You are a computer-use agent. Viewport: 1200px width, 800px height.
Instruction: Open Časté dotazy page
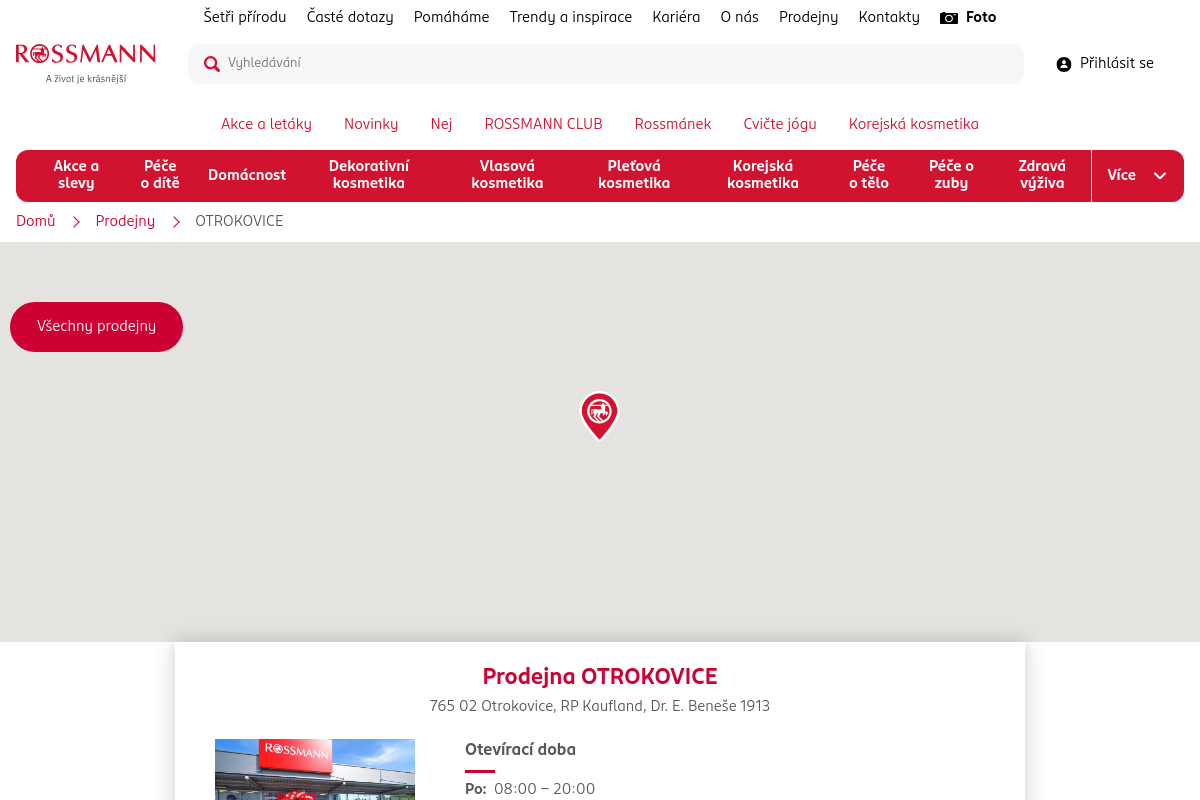(x=350, y=17)
